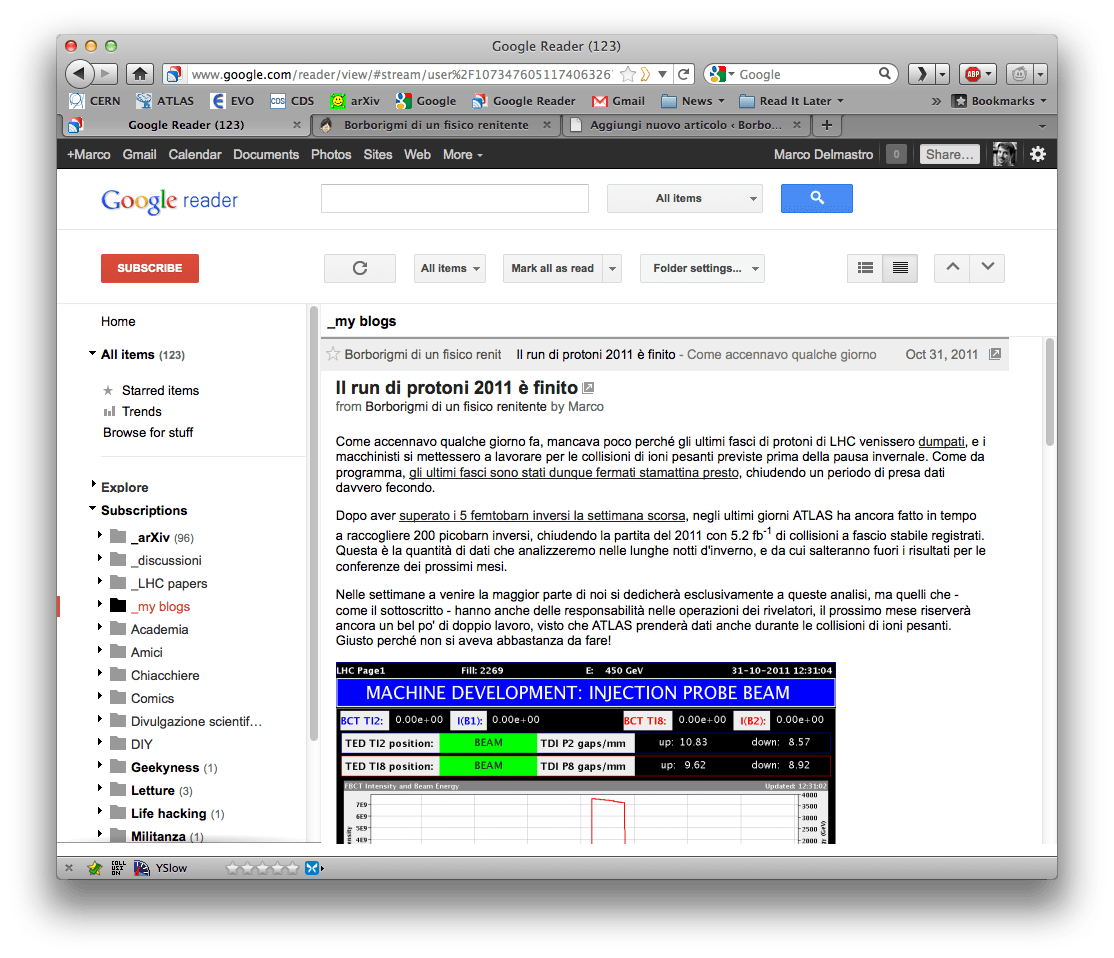Click the red SUBSCRIBE button

tap(150, 268)
